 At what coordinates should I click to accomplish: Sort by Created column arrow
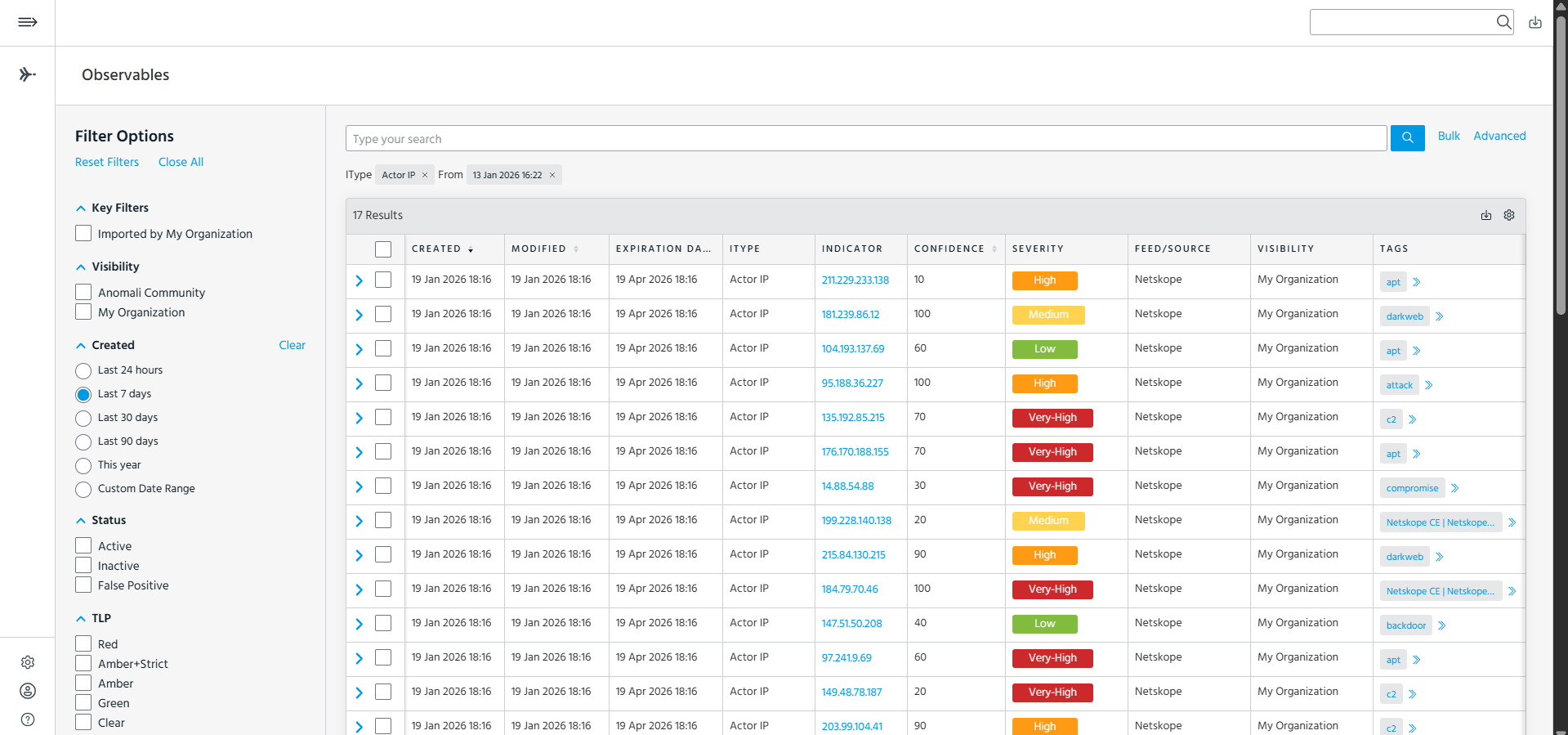click(x=471, y=249)
